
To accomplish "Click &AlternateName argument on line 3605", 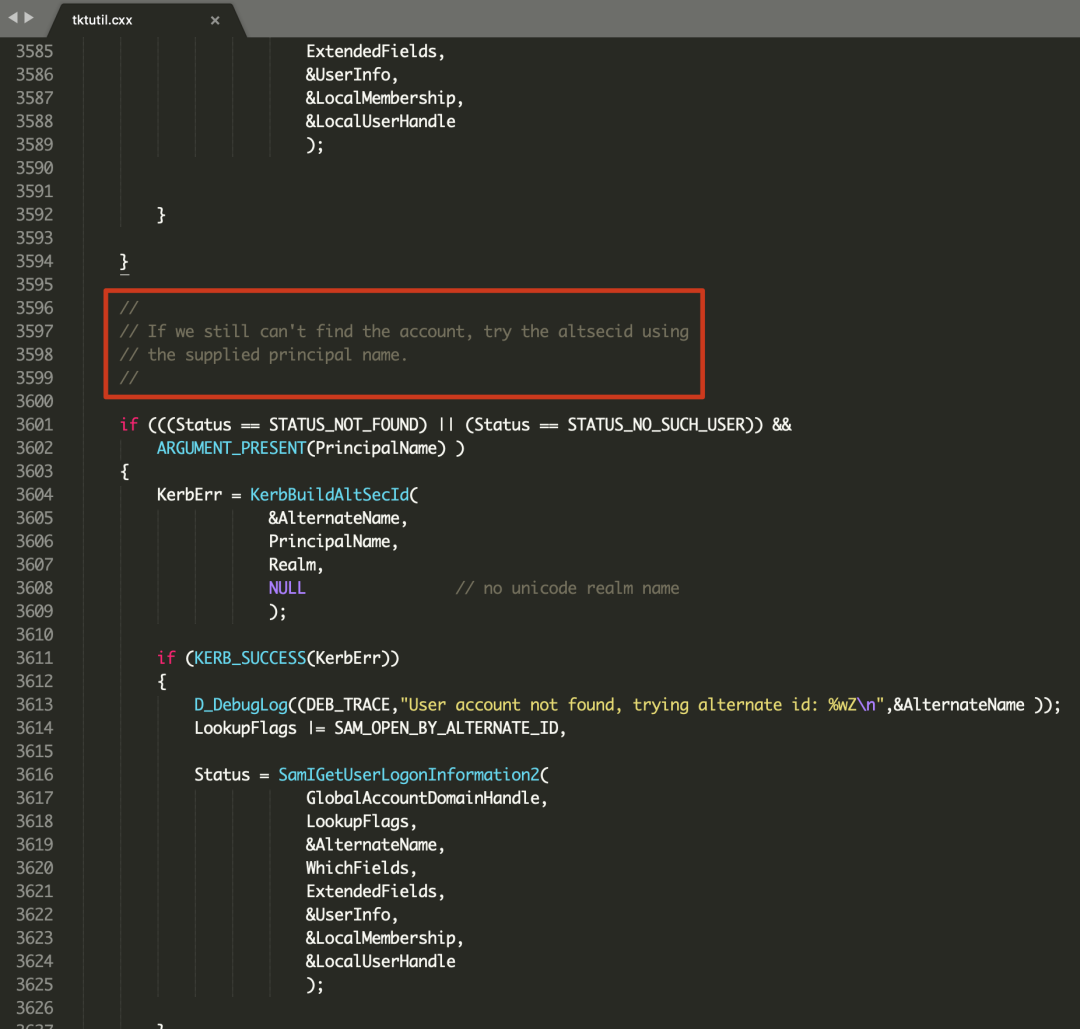I will pos(334,518).
